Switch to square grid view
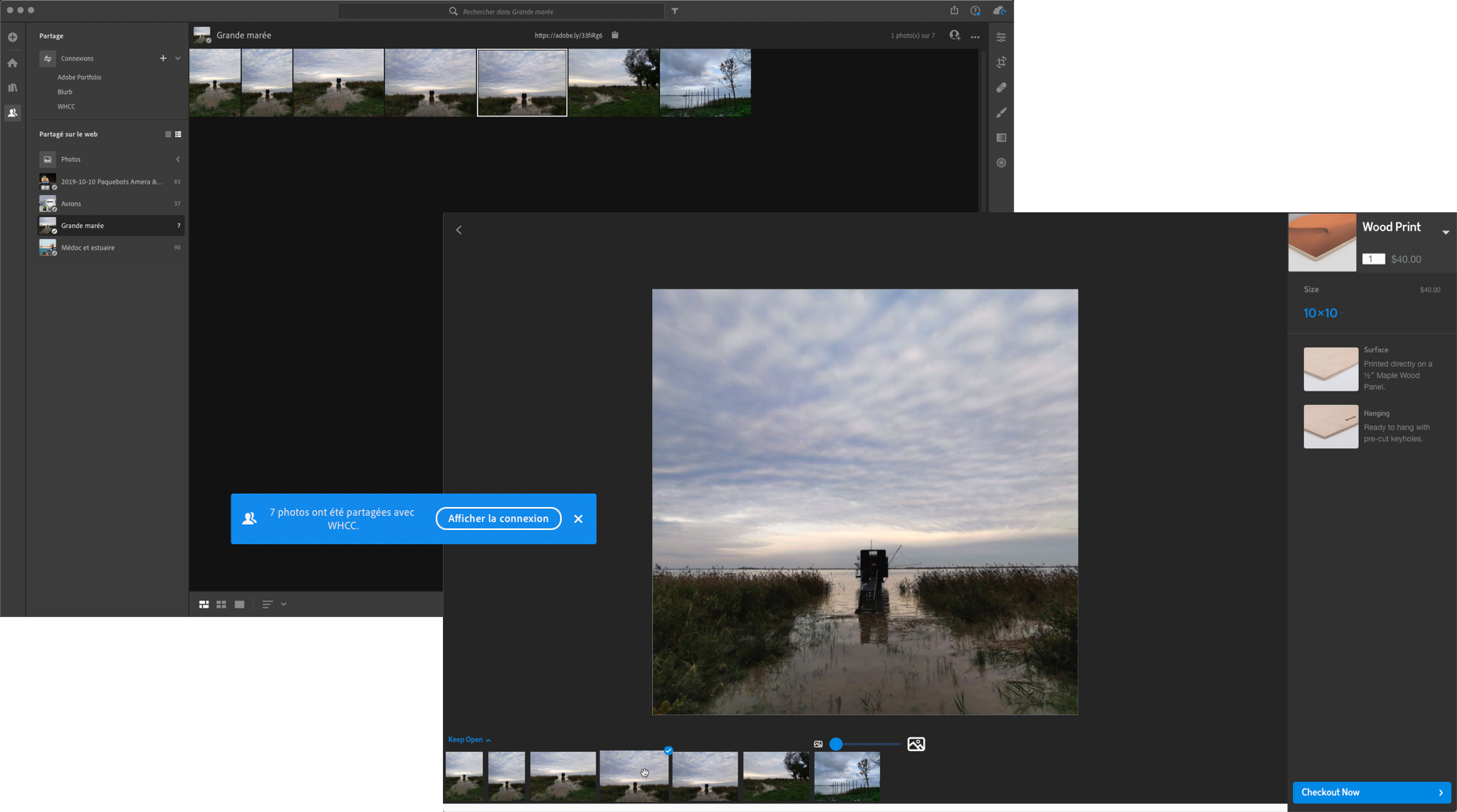 tap(222, 604)
